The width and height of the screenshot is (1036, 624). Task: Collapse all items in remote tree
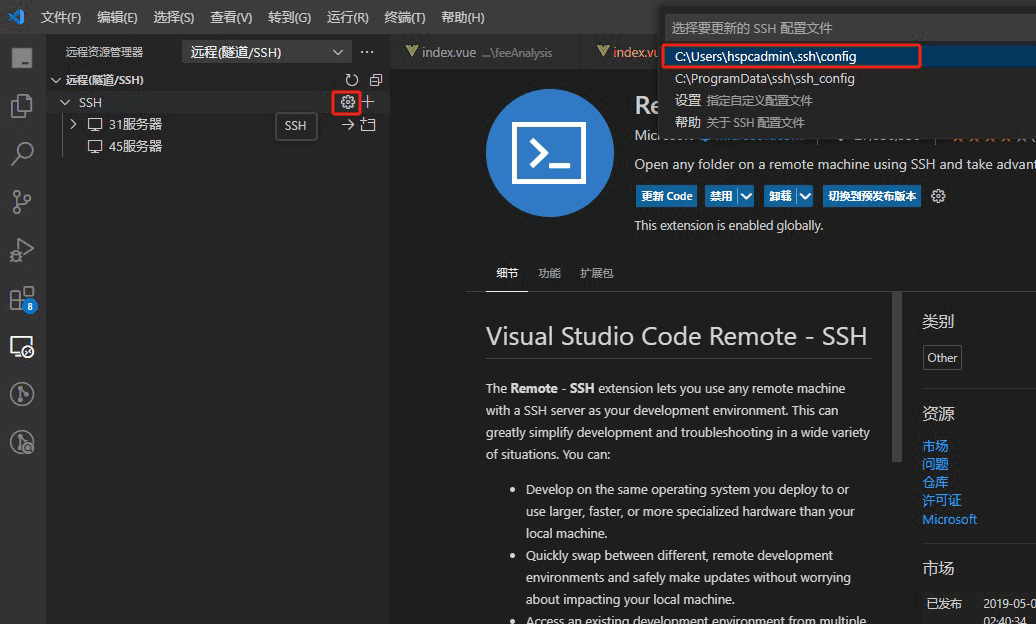(x=375, y=80)
